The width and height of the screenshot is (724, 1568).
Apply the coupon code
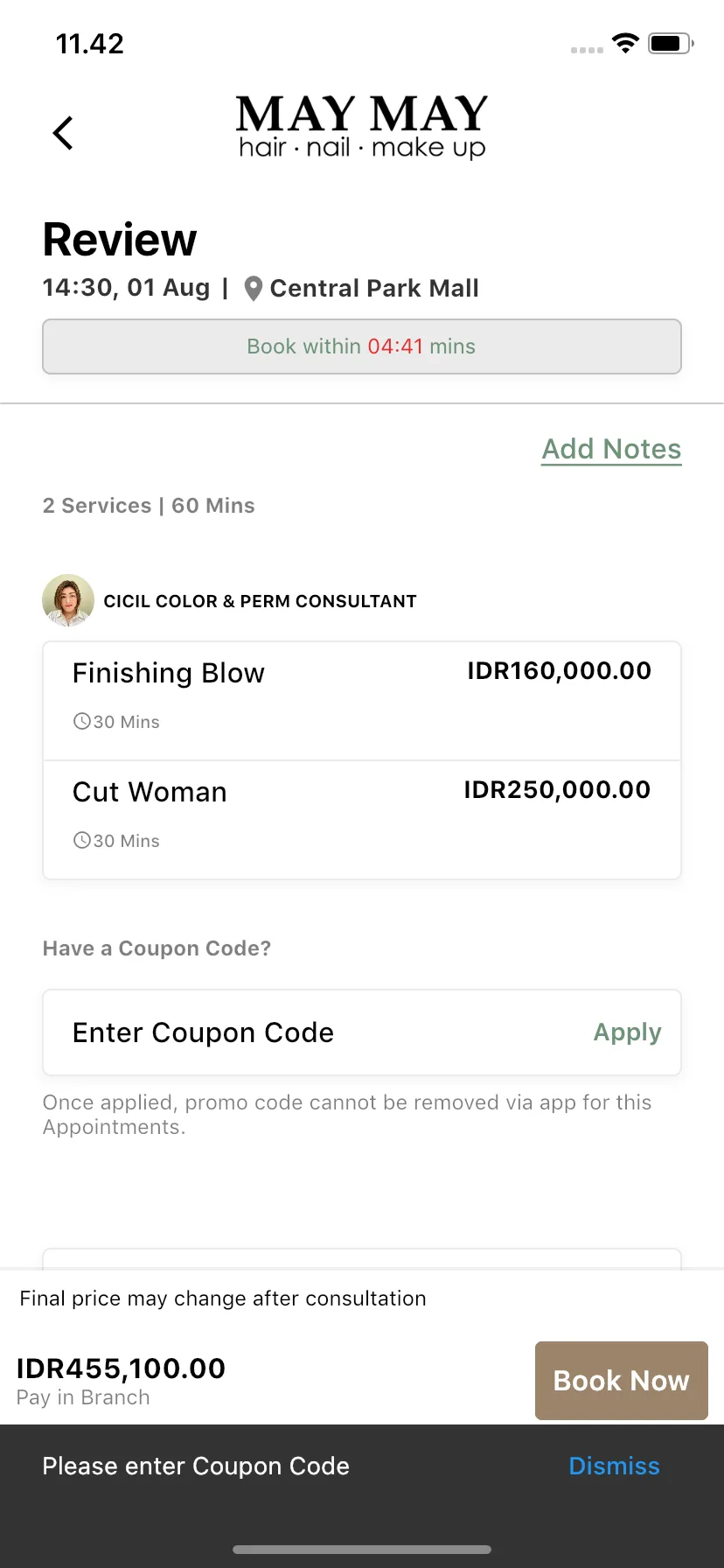[x=628, y=1032]
